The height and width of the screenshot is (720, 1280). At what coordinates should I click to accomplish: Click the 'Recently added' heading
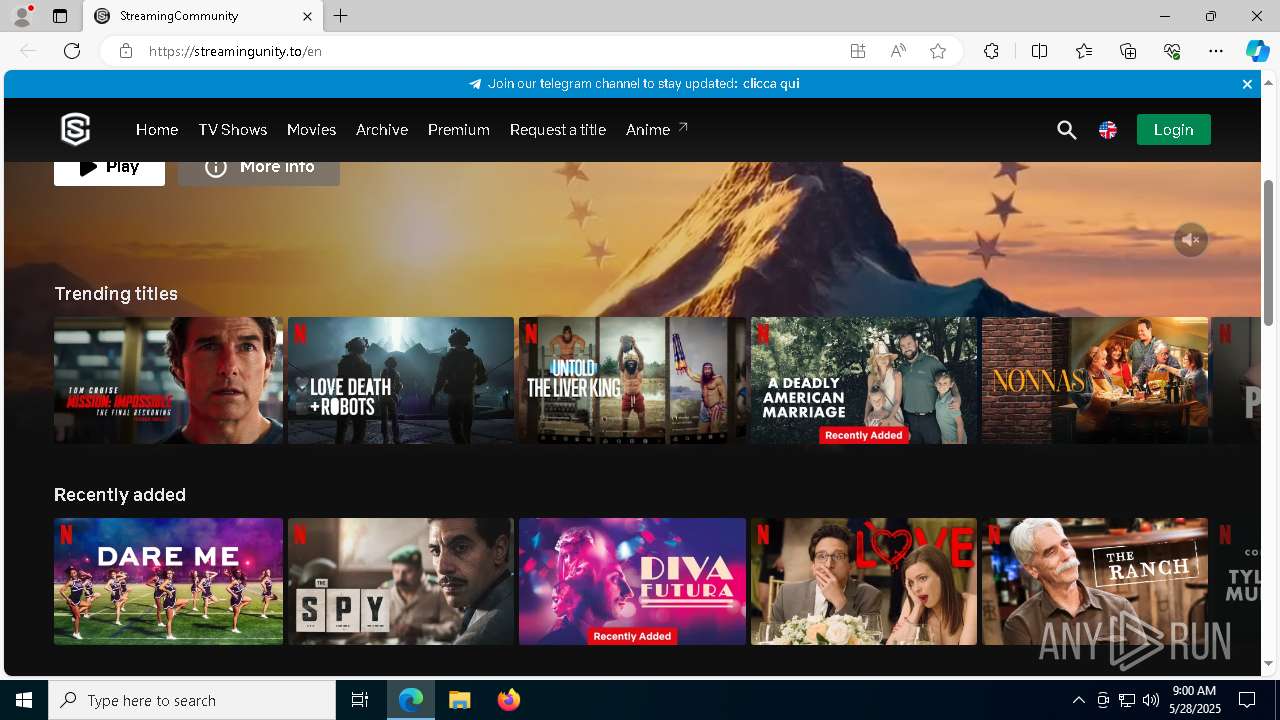click(120, 495)
